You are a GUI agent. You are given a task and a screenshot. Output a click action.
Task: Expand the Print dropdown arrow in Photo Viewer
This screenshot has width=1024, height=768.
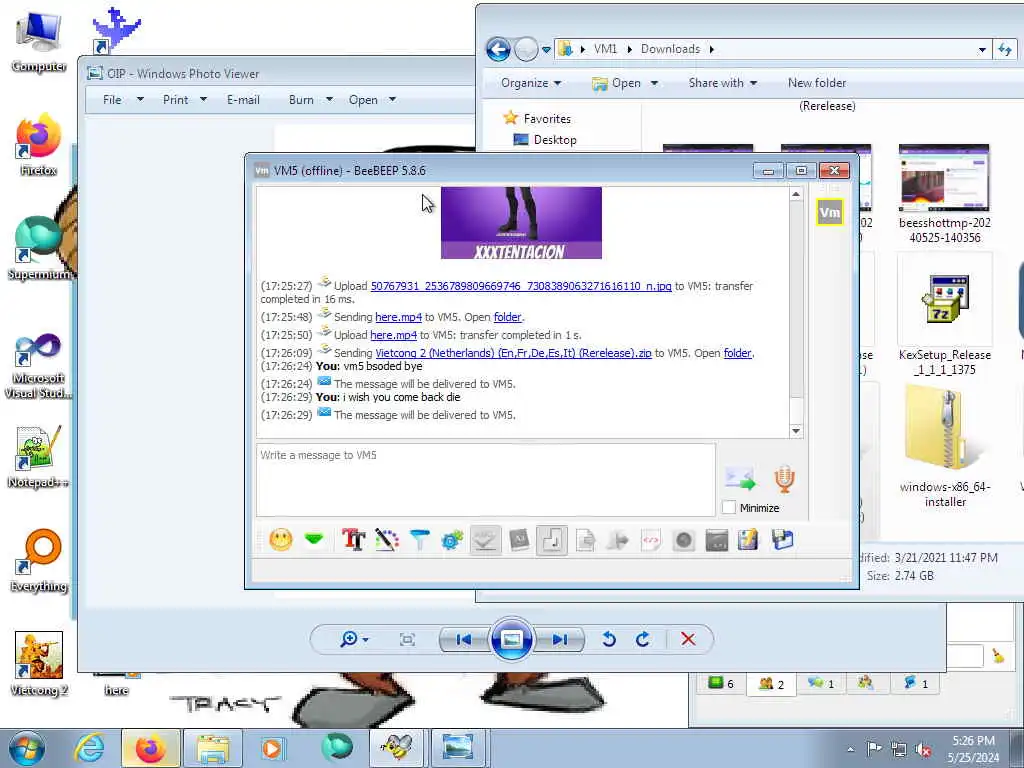tap(204, 100)
